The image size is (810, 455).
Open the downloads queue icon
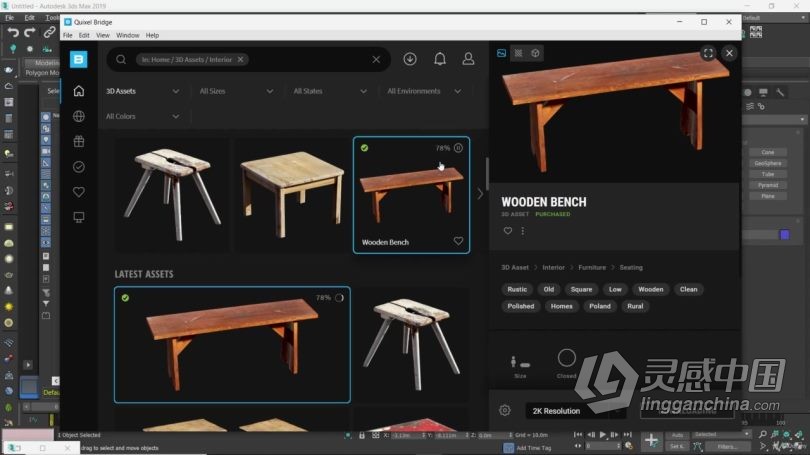point(410,59)
